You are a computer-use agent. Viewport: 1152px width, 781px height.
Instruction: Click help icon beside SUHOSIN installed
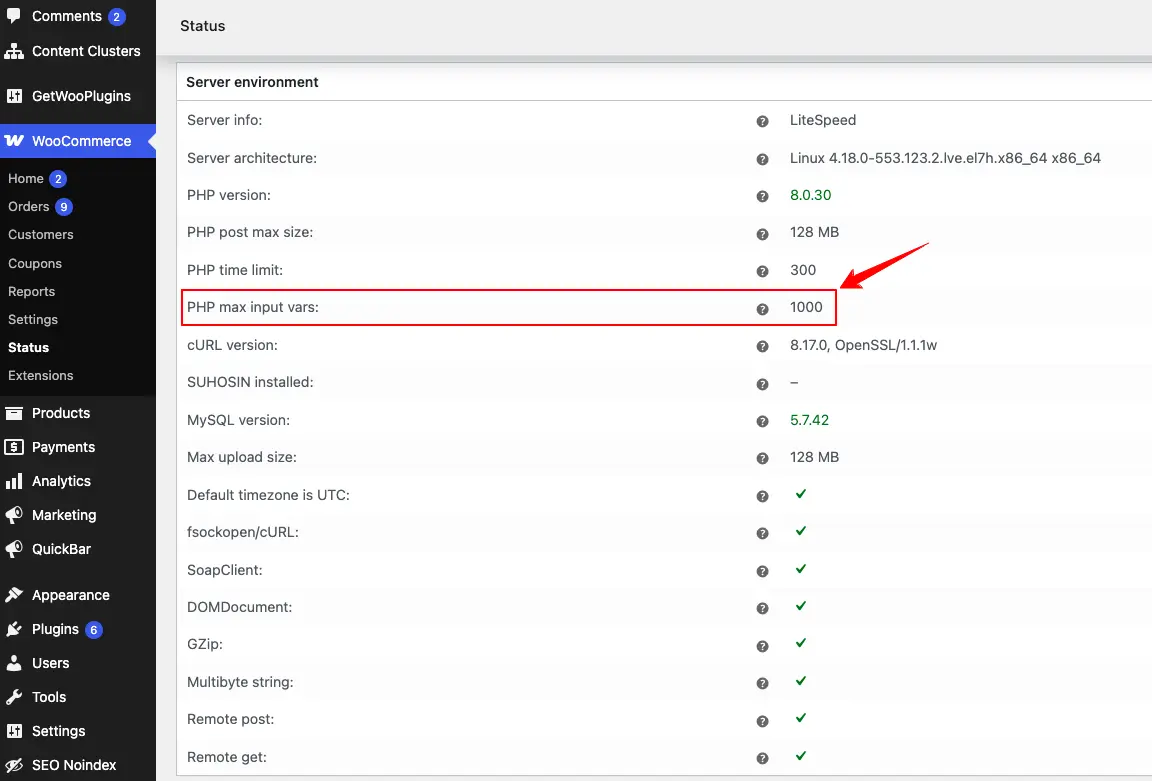click(763, 384)
